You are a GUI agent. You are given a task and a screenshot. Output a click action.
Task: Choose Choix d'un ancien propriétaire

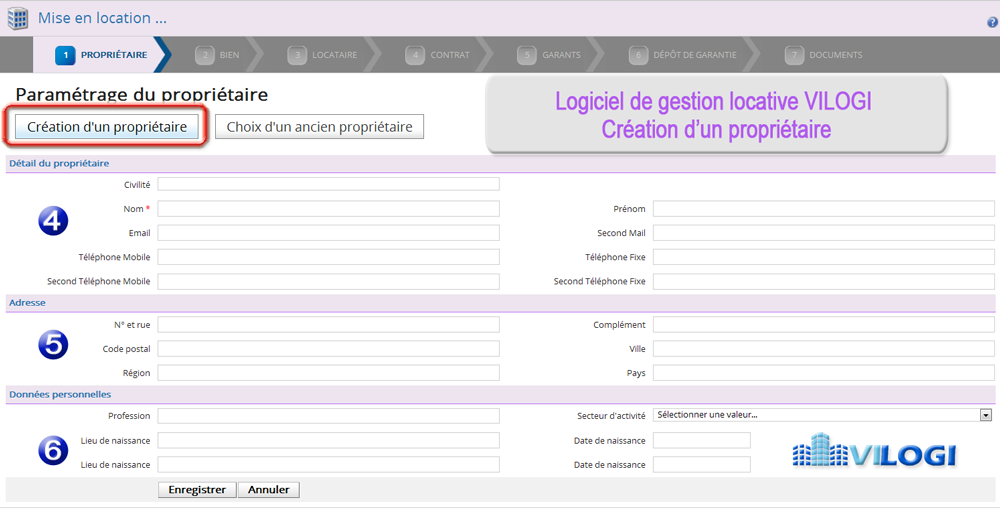[320, 126]
